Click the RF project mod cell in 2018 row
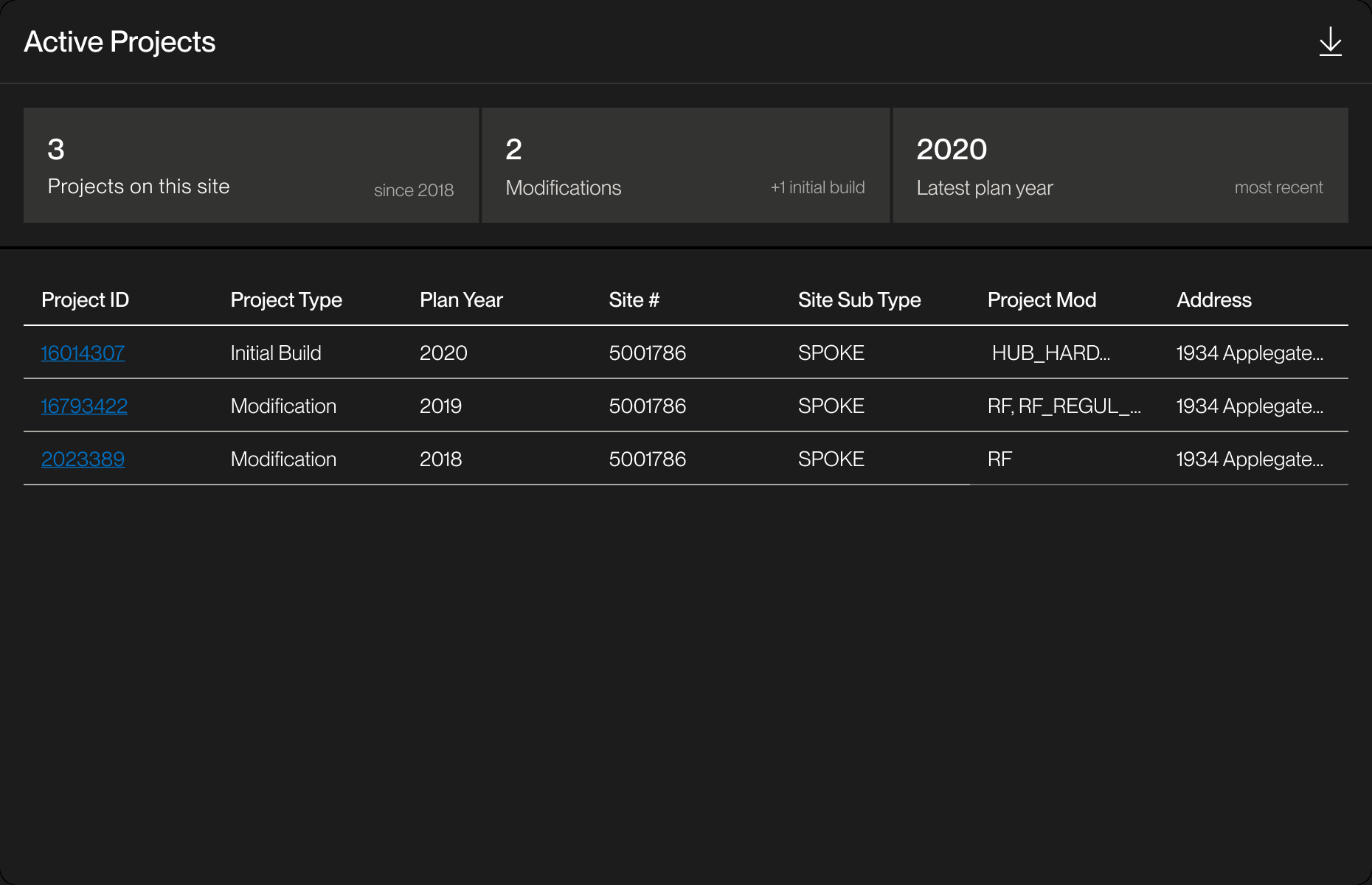This screenshot has height=885, width=1372. click(x=999, y=459)
